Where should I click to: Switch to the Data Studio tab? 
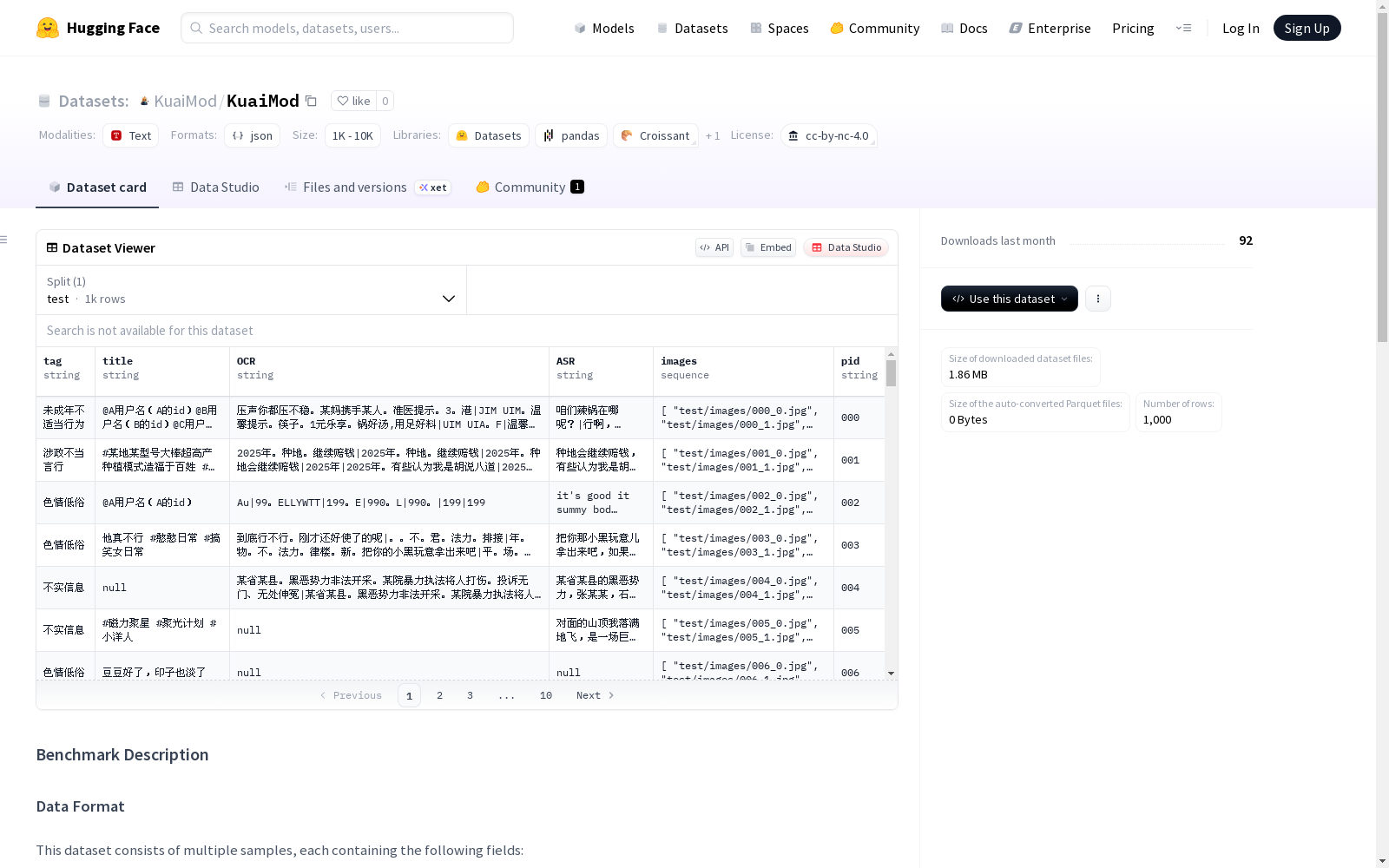pyautogui.click(x=215, y=187)
